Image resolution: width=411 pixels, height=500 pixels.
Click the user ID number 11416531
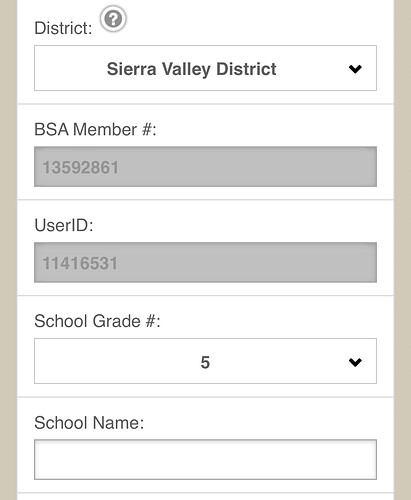coord(80,263)
